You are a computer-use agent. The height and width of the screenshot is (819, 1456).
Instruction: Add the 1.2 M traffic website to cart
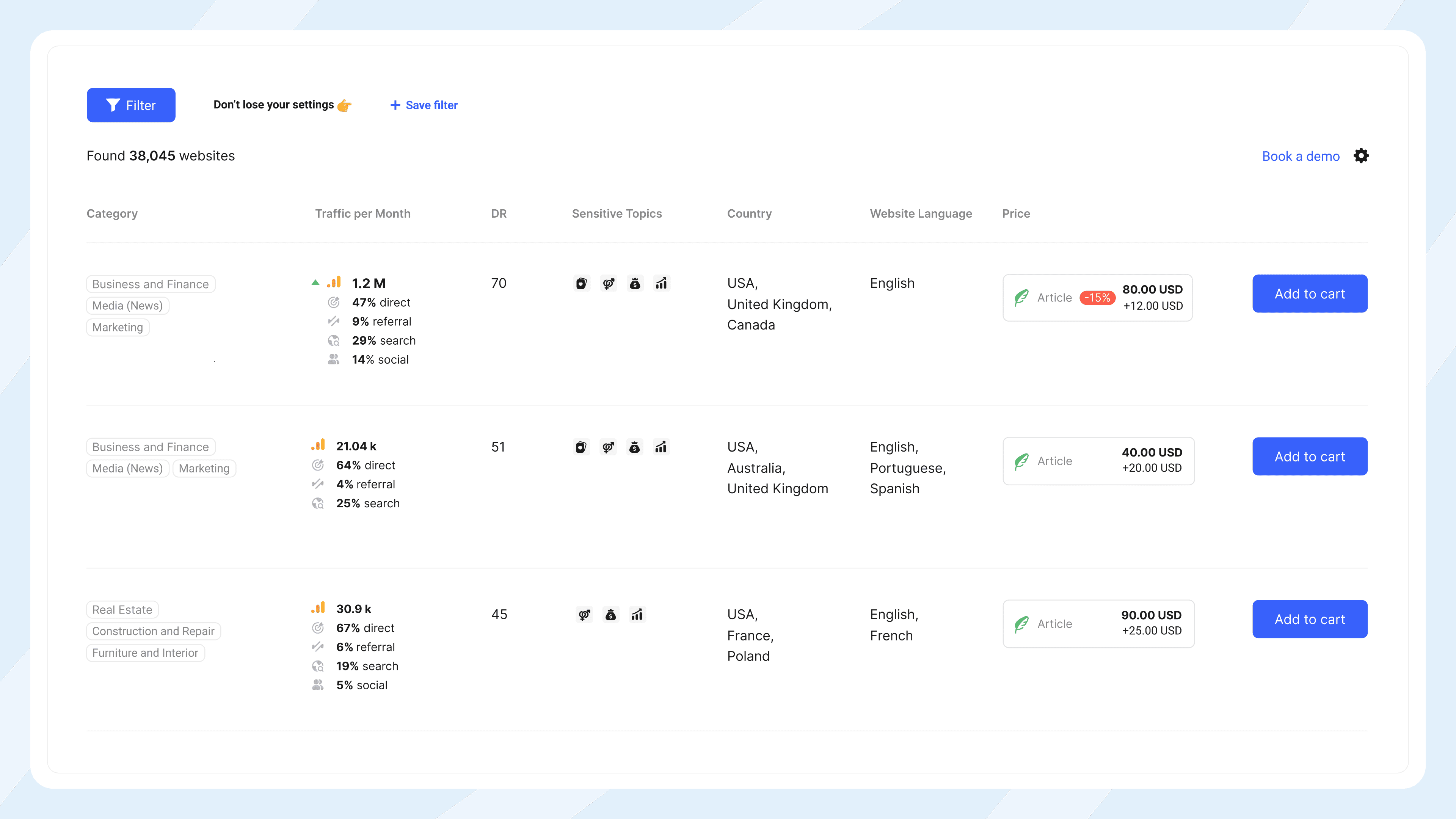(x=1310, y=293)
